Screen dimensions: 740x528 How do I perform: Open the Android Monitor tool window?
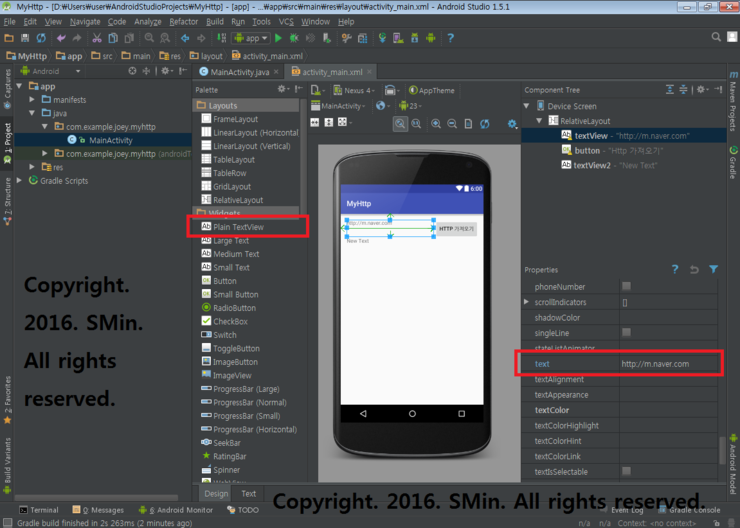coord(176,510)
